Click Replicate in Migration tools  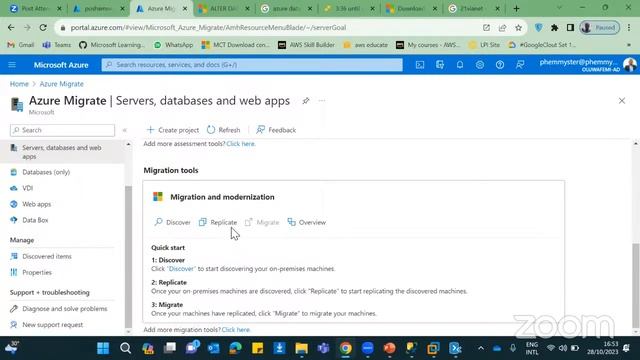(x=218, y=222)
